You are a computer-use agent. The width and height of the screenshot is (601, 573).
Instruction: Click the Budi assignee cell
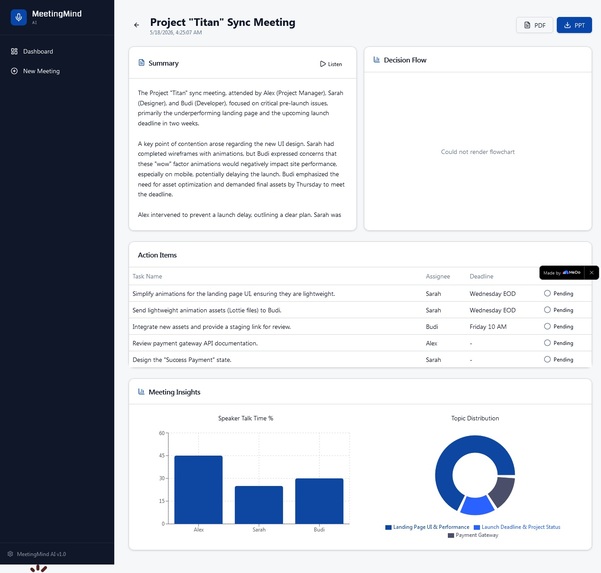coord(432,327)
